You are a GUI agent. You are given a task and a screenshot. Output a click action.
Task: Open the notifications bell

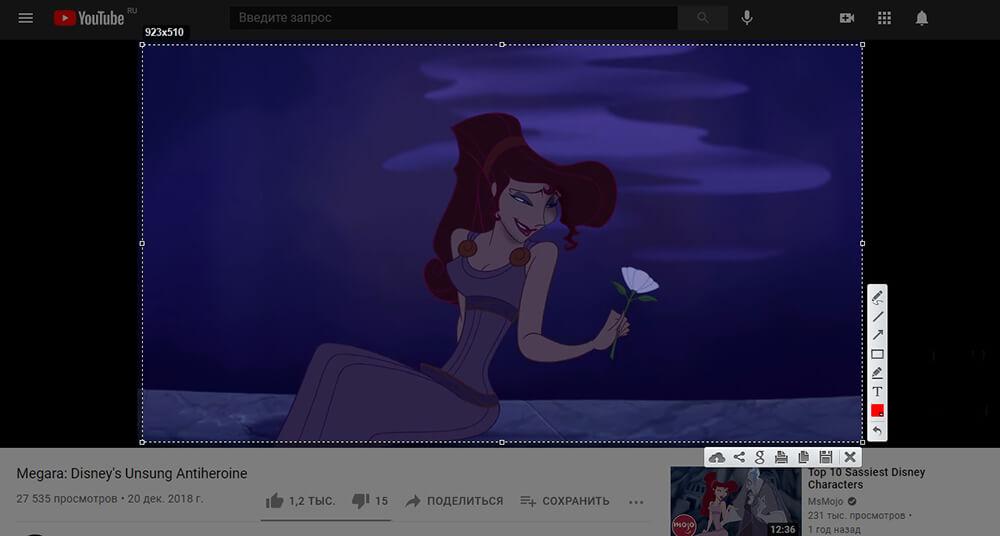click(x=922, y=18)
